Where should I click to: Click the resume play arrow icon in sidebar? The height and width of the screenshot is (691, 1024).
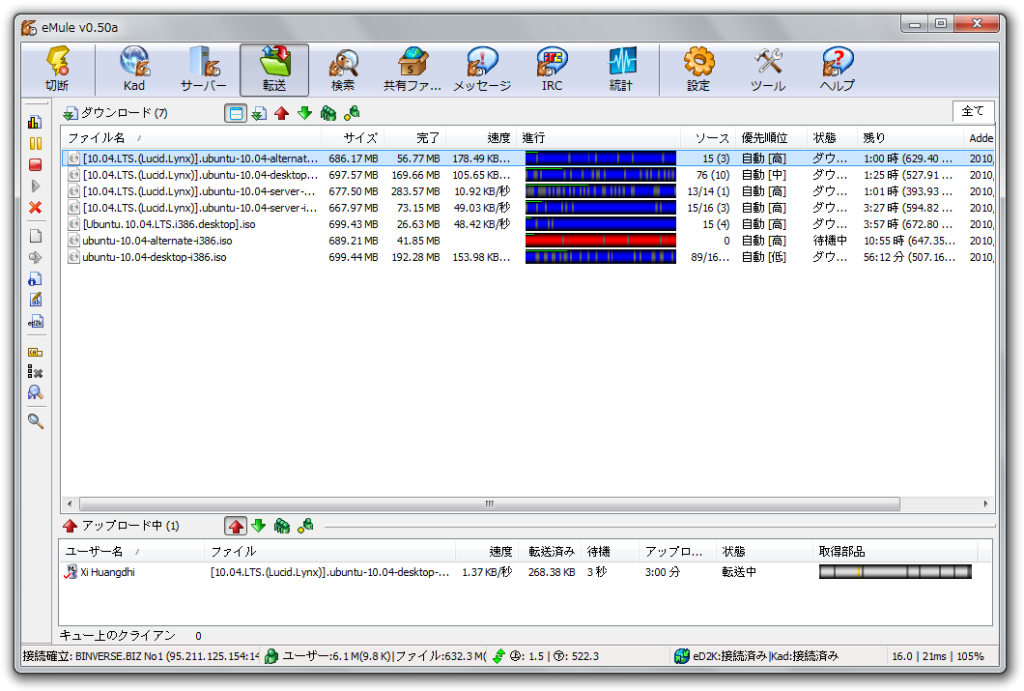click(35, 186)
